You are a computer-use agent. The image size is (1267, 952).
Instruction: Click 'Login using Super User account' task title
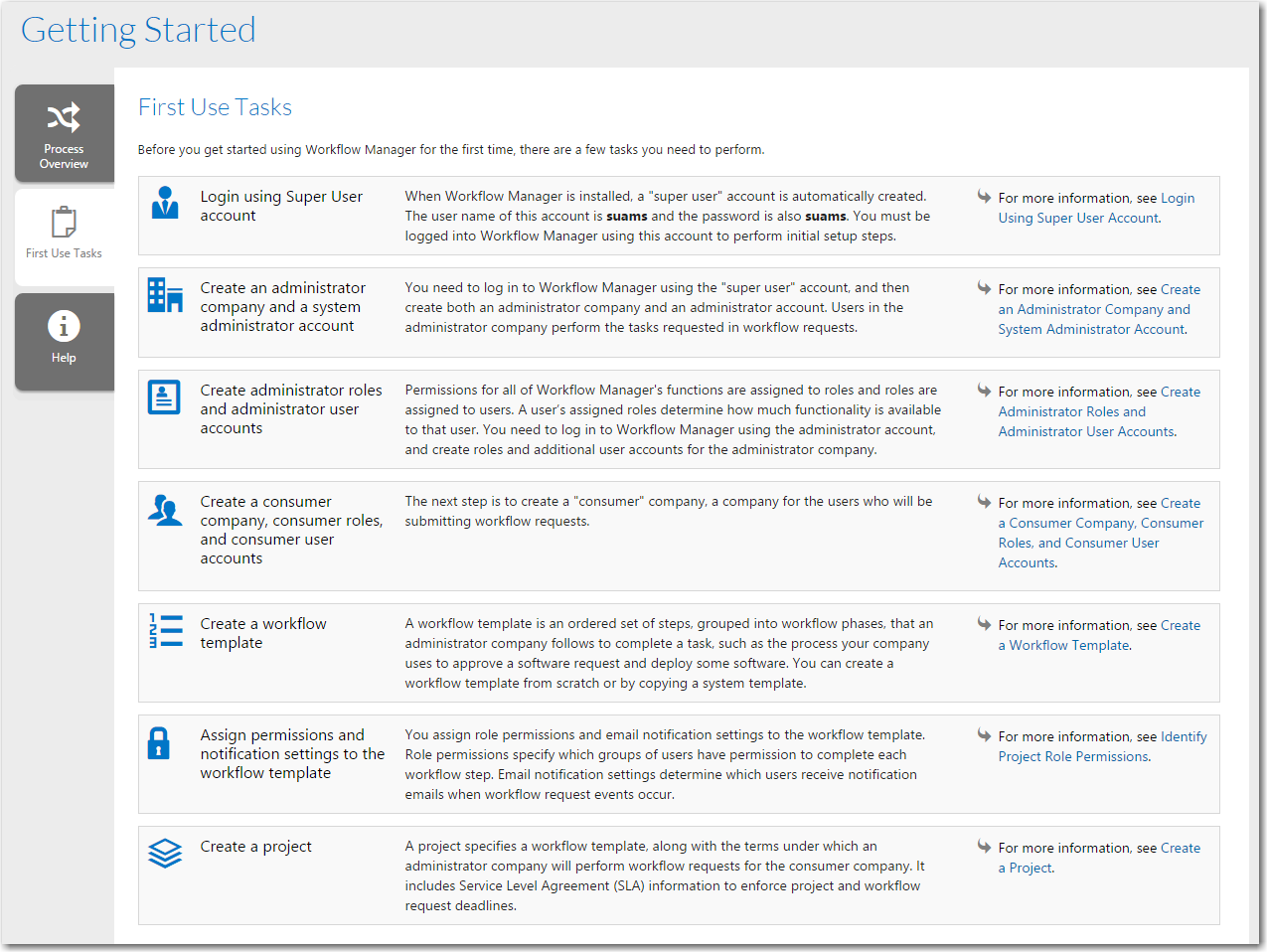[281, 206]
